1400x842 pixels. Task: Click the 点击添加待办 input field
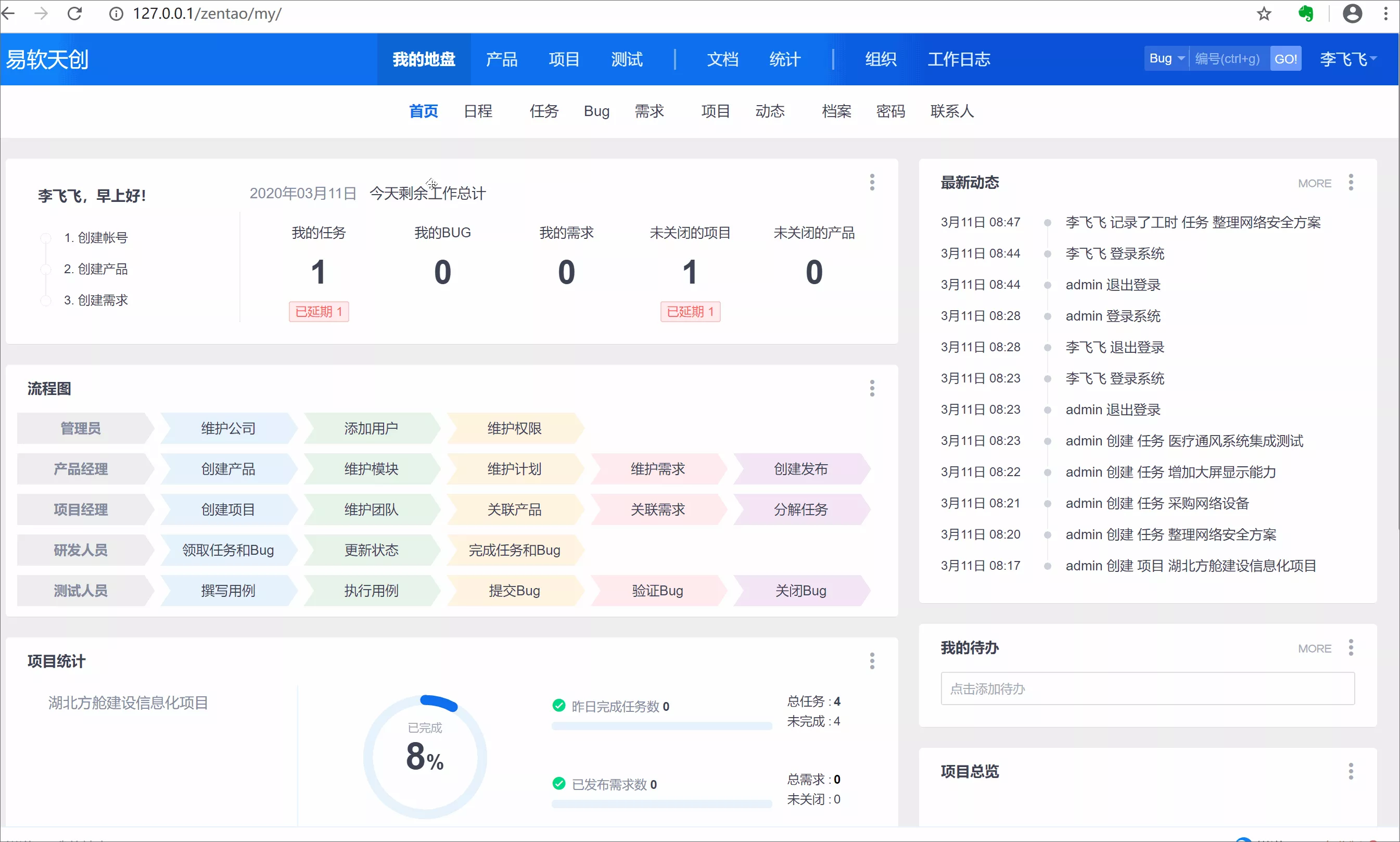coord(1148,688)
